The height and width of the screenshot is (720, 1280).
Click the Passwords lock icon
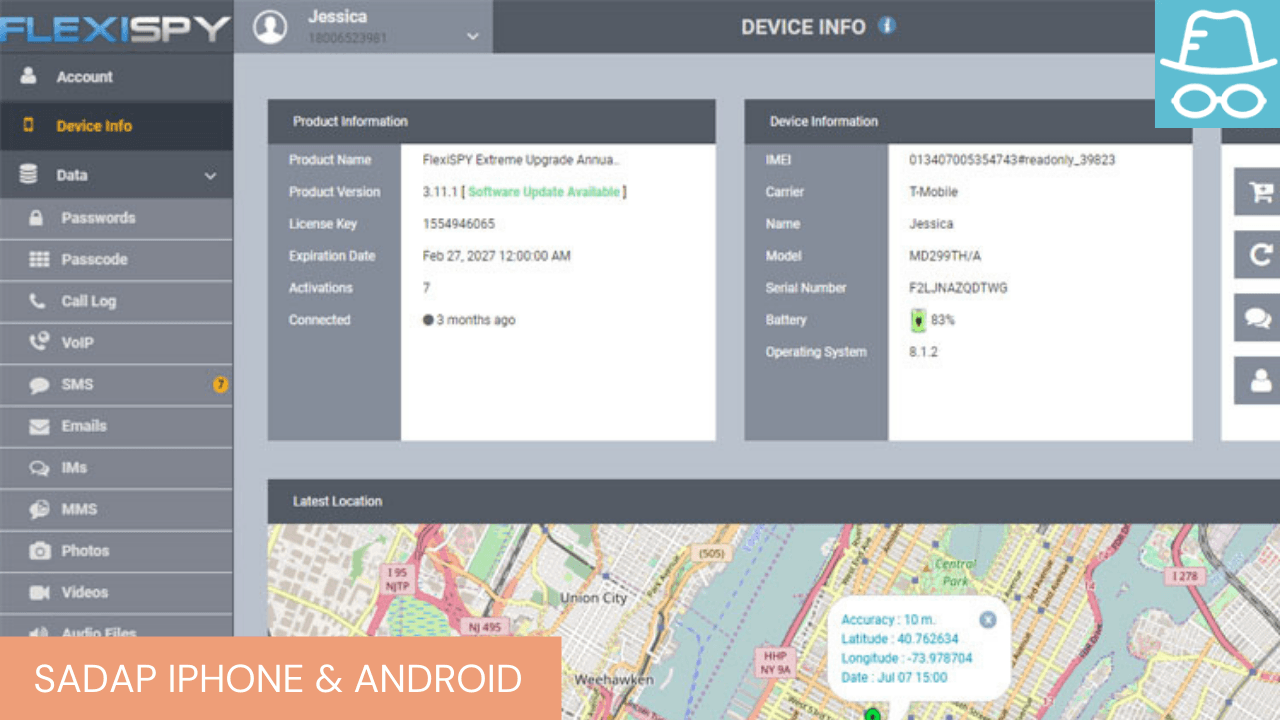coord(37,217)
